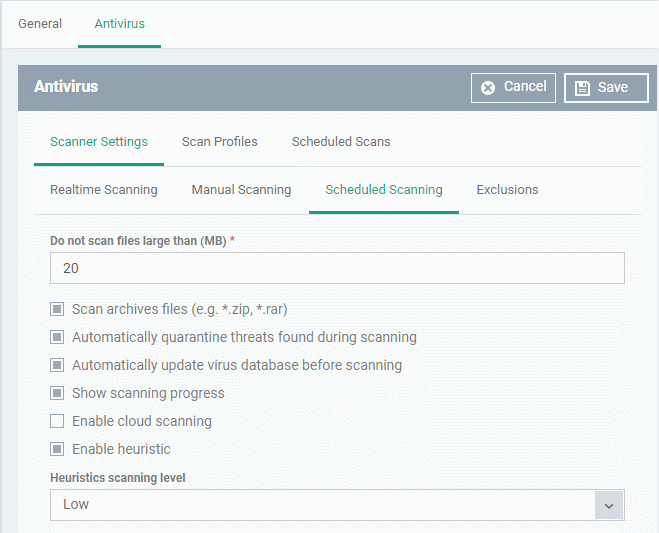The height and width of the screenshot is (533, 659).
Task: Switch to the General tab
Action: 40,24
